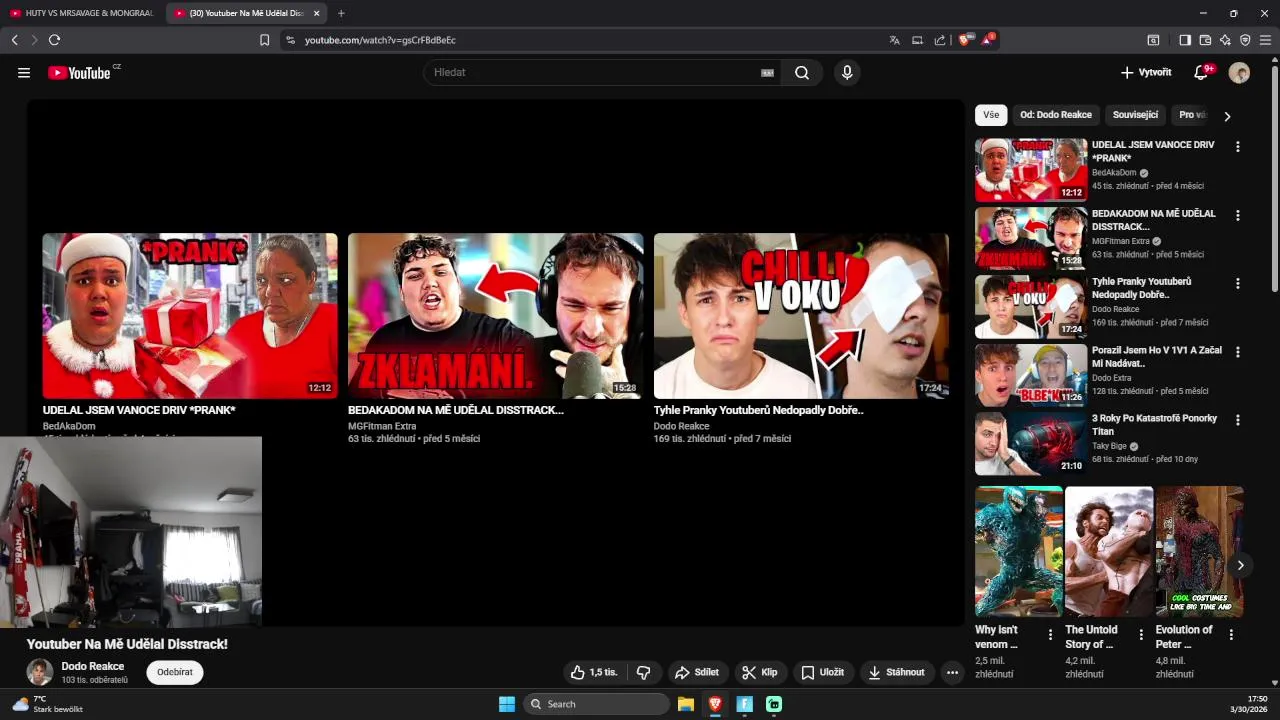
Task: Open the Windows Start button
Action: 507,704
